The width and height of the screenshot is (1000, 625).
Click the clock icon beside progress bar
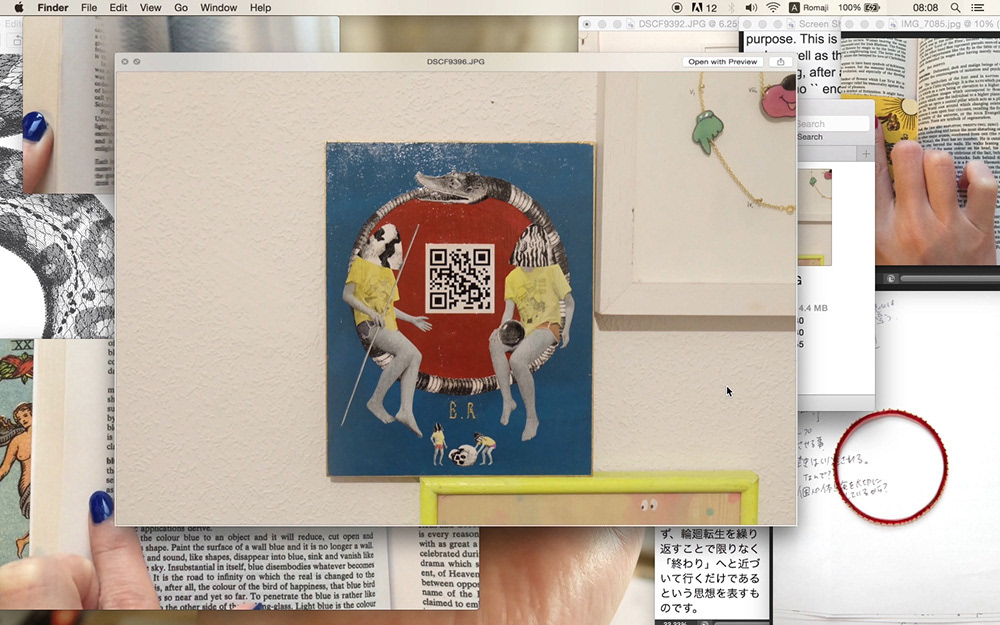coord(890,279)
